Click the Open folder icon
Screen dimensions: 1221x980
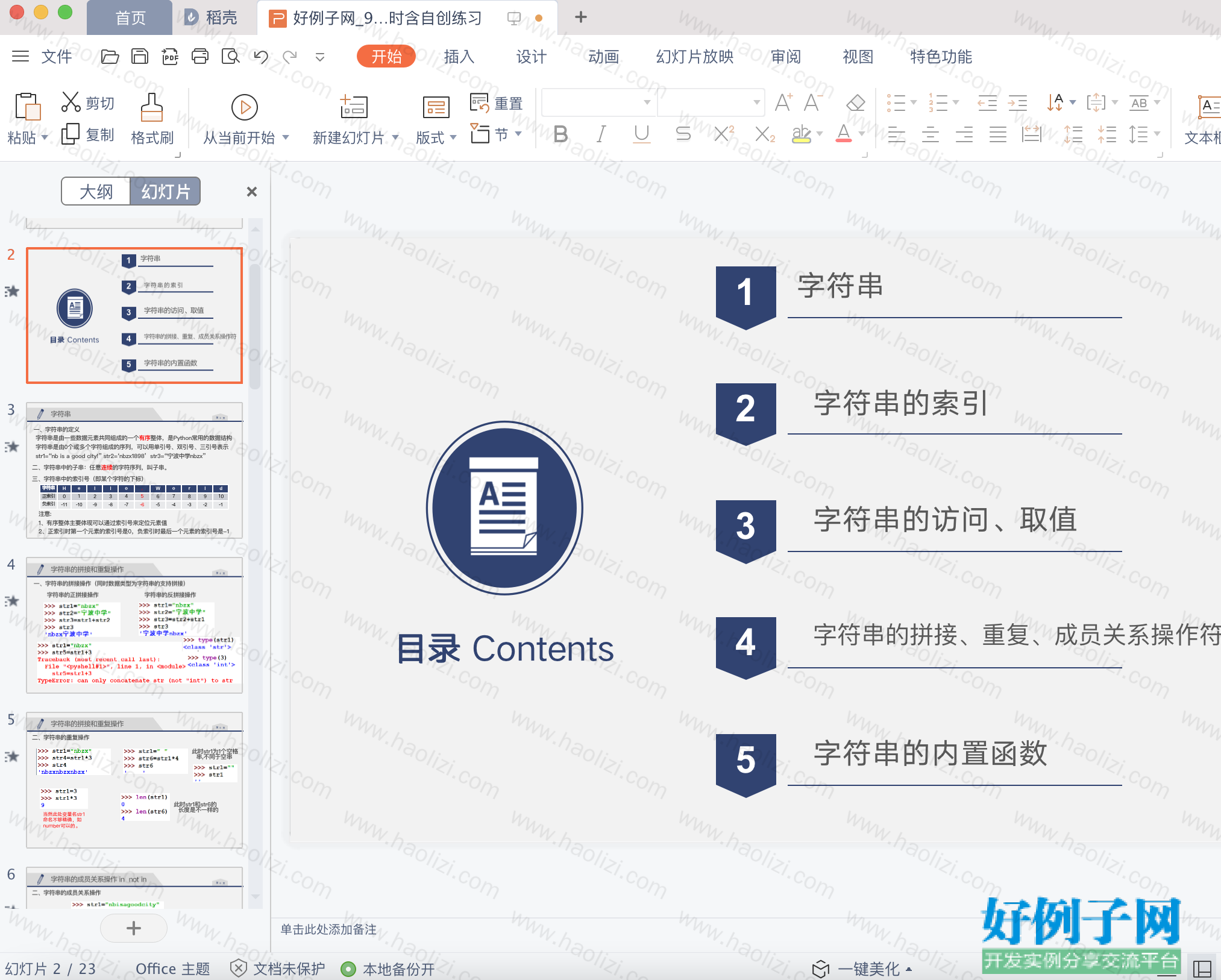click(110, 57)
